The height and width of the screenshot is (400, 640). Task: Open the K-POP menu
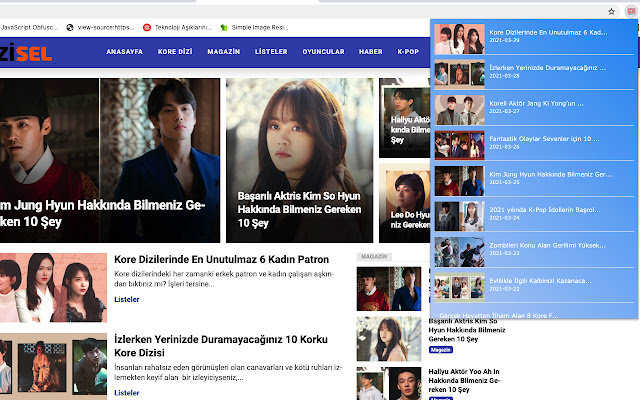click(408, 52)
